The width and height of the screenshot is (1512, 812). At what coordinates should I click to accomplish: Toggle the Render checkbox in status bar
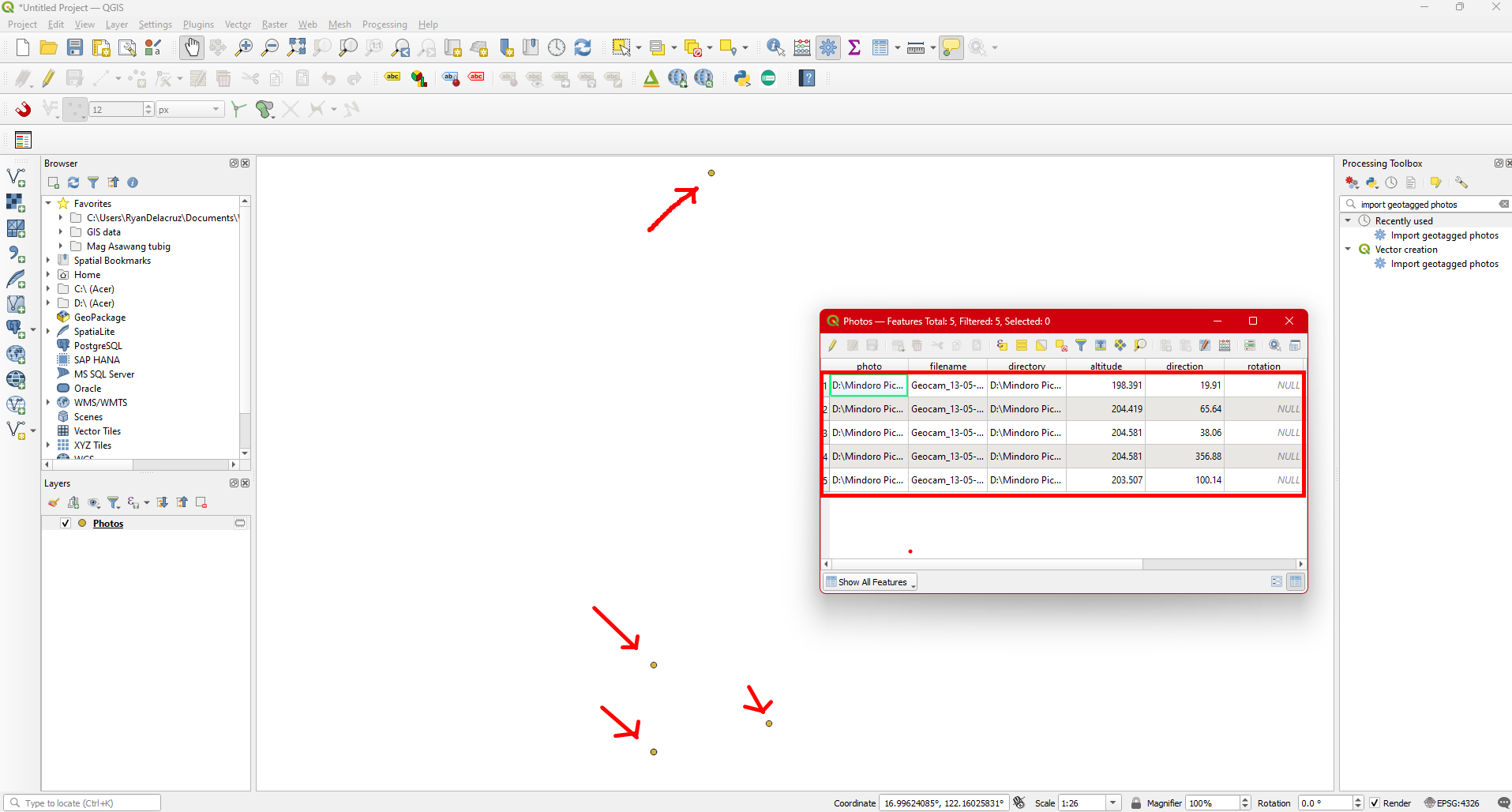point(1375,803)
